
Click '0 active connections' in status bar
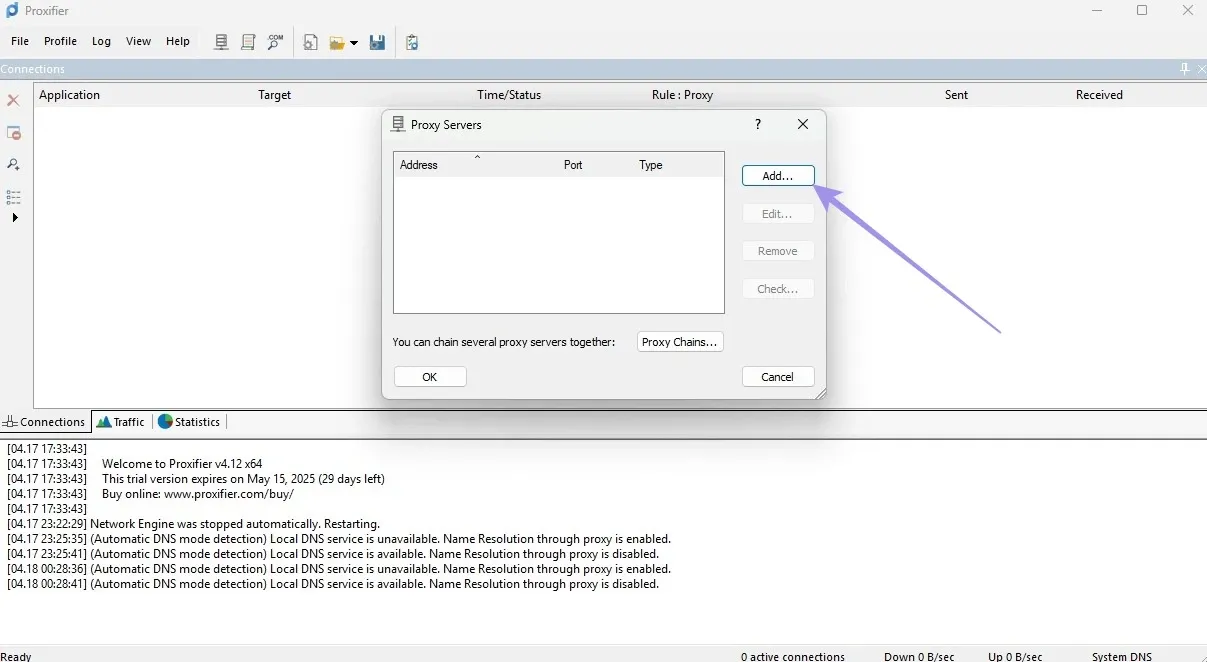point(793,657)
